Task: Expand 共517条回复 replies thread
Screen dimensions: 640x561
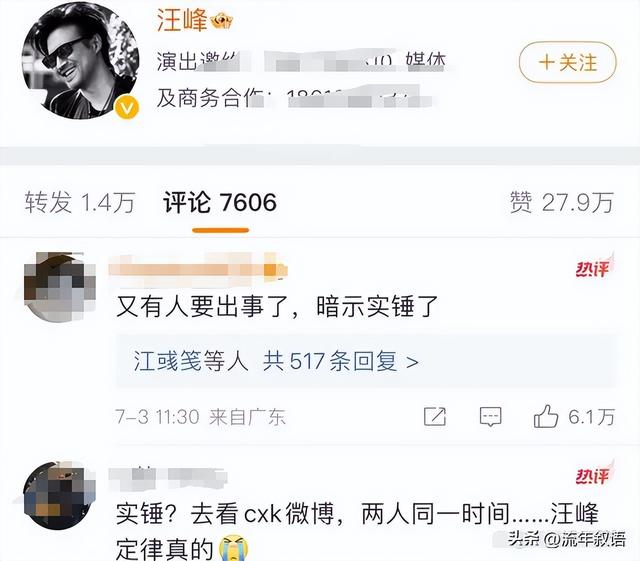Action: tap(340, 361)
